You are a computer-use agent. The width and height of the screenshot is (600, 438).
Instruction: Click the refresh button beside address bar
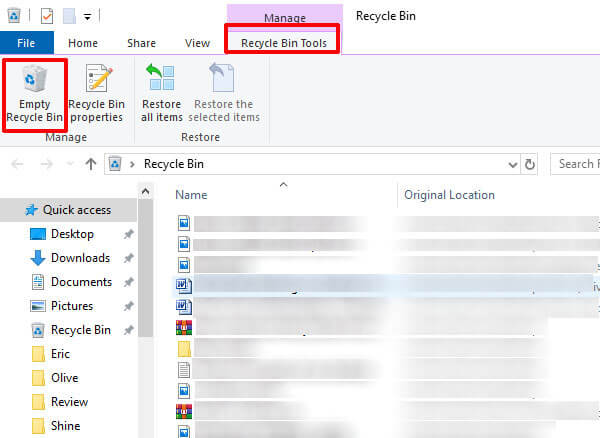click(529, 163)
